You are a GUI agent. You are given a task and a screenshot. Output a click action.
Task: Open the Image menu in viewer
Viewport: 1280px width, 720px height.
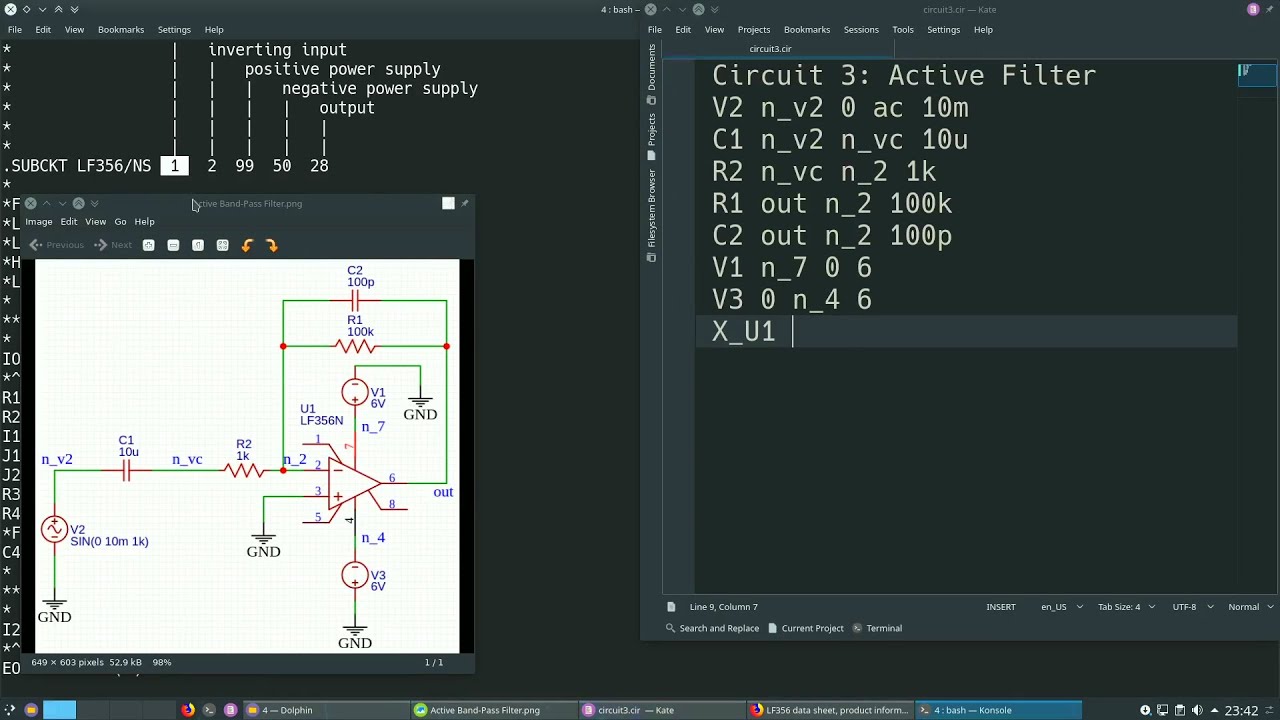tap(38, 222)
